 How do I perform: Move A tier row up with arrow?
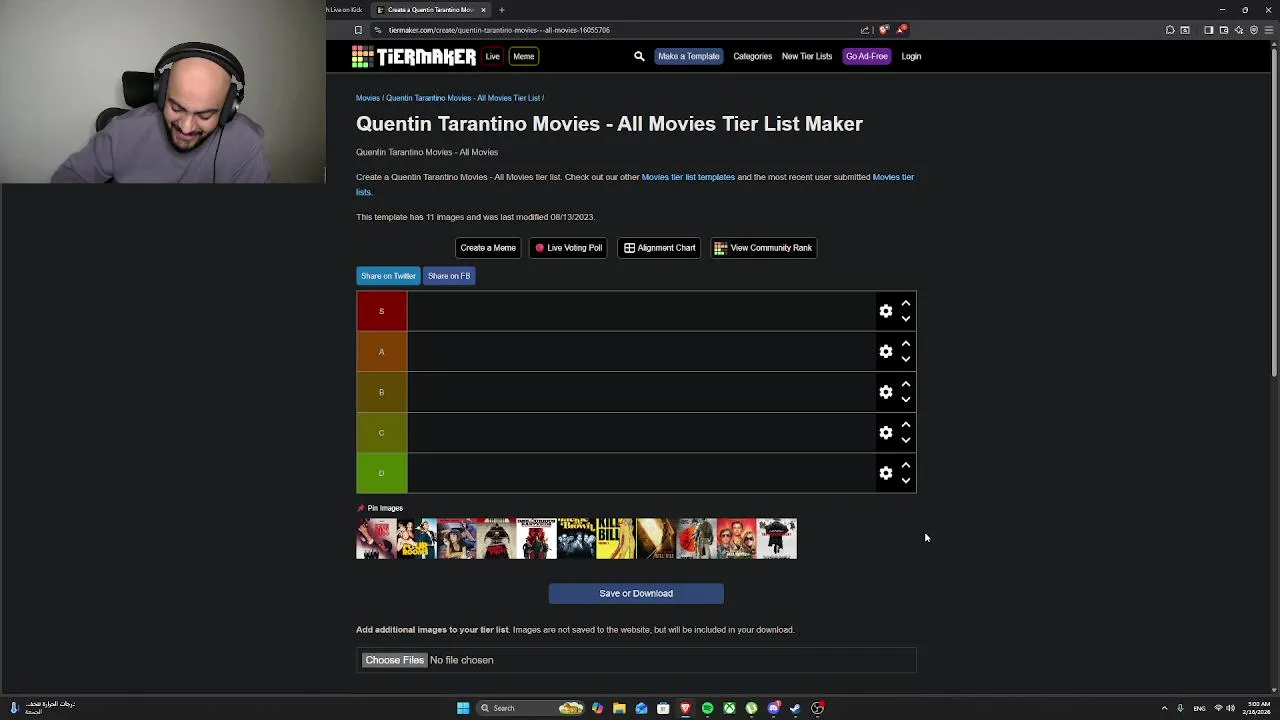pos(906,344)
